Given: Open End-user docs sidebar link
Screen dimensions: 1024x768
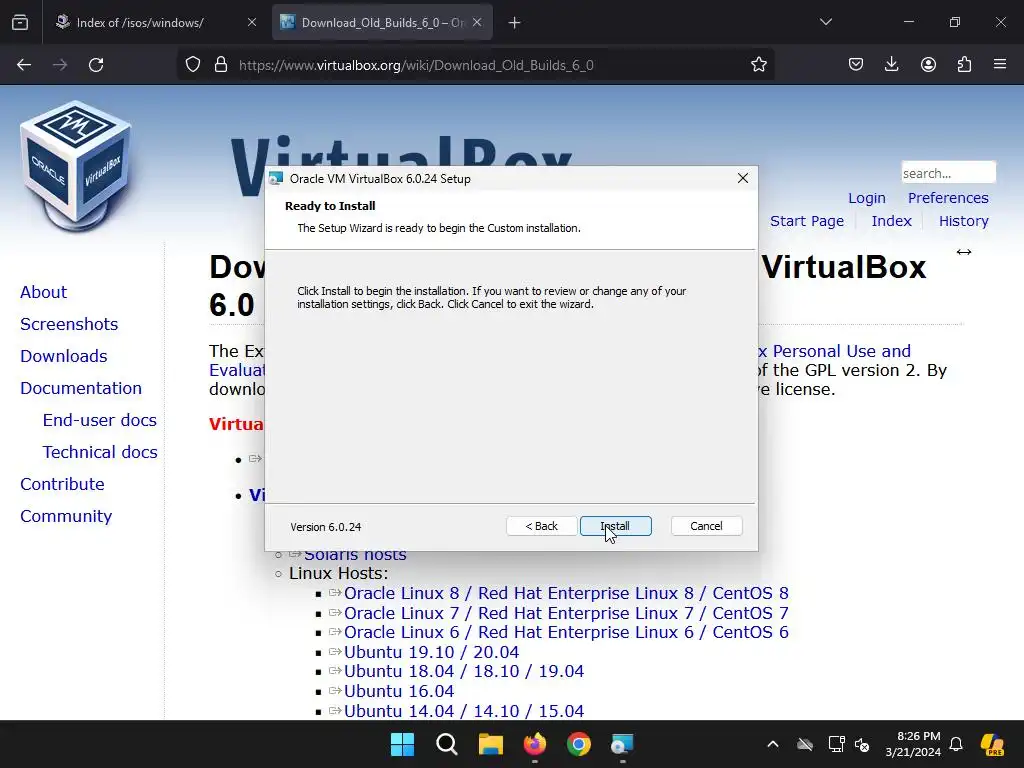Looking at the screenshot, I should point(99,420).
